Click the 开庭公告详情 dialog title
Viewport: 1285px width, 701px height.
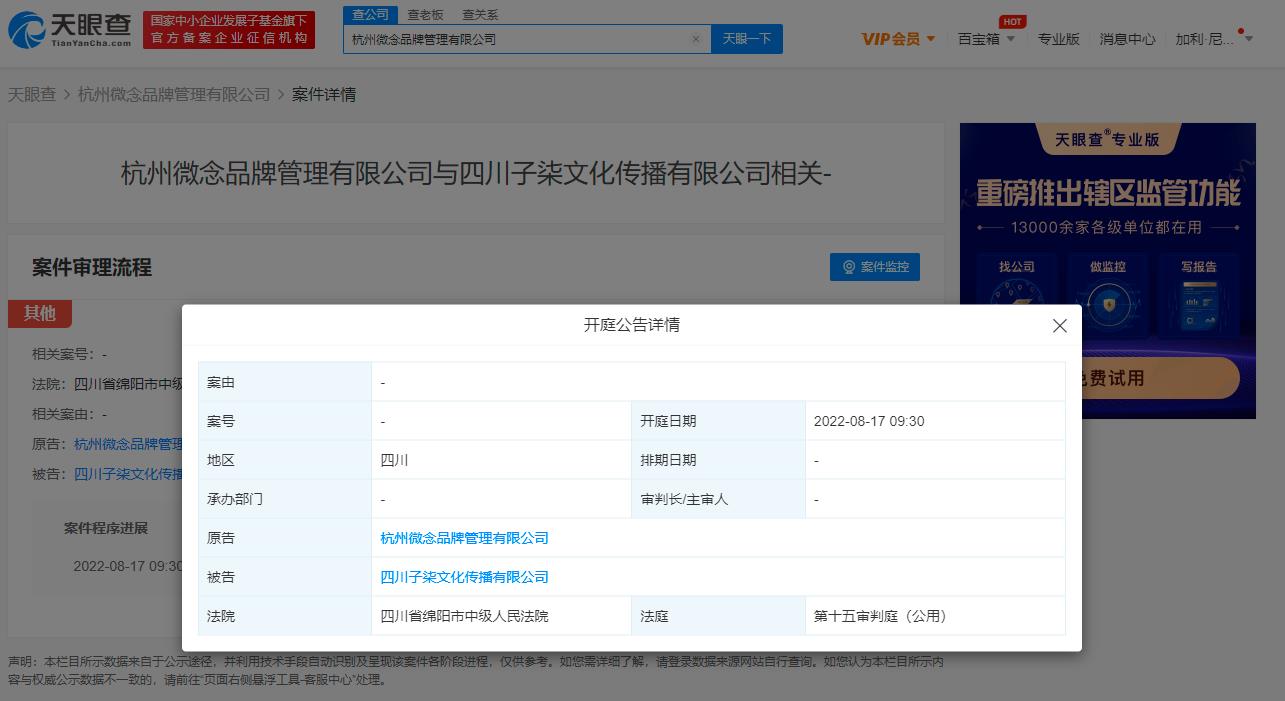632,325
